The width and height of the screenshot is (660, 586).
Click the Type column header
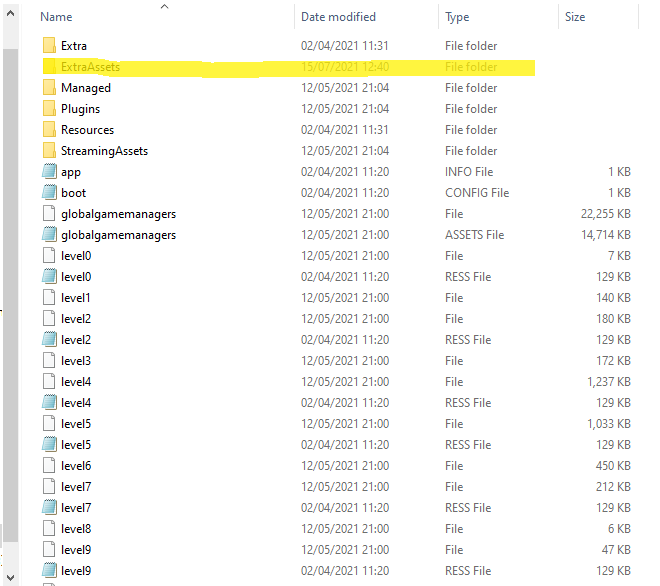tap(457, 17)
